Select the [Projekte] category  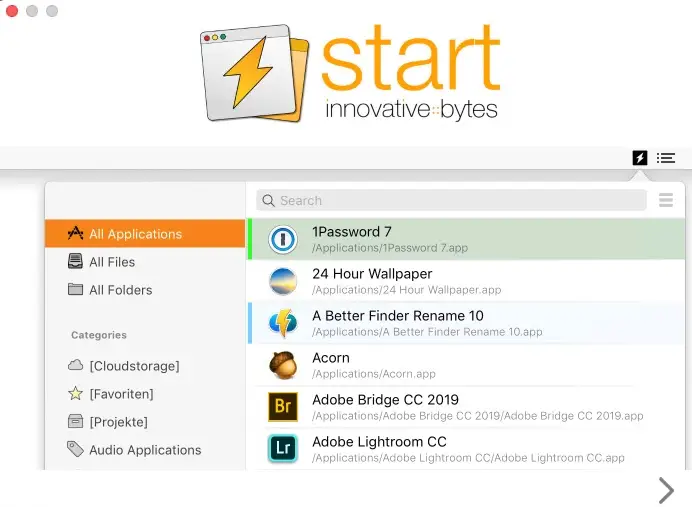117,422
